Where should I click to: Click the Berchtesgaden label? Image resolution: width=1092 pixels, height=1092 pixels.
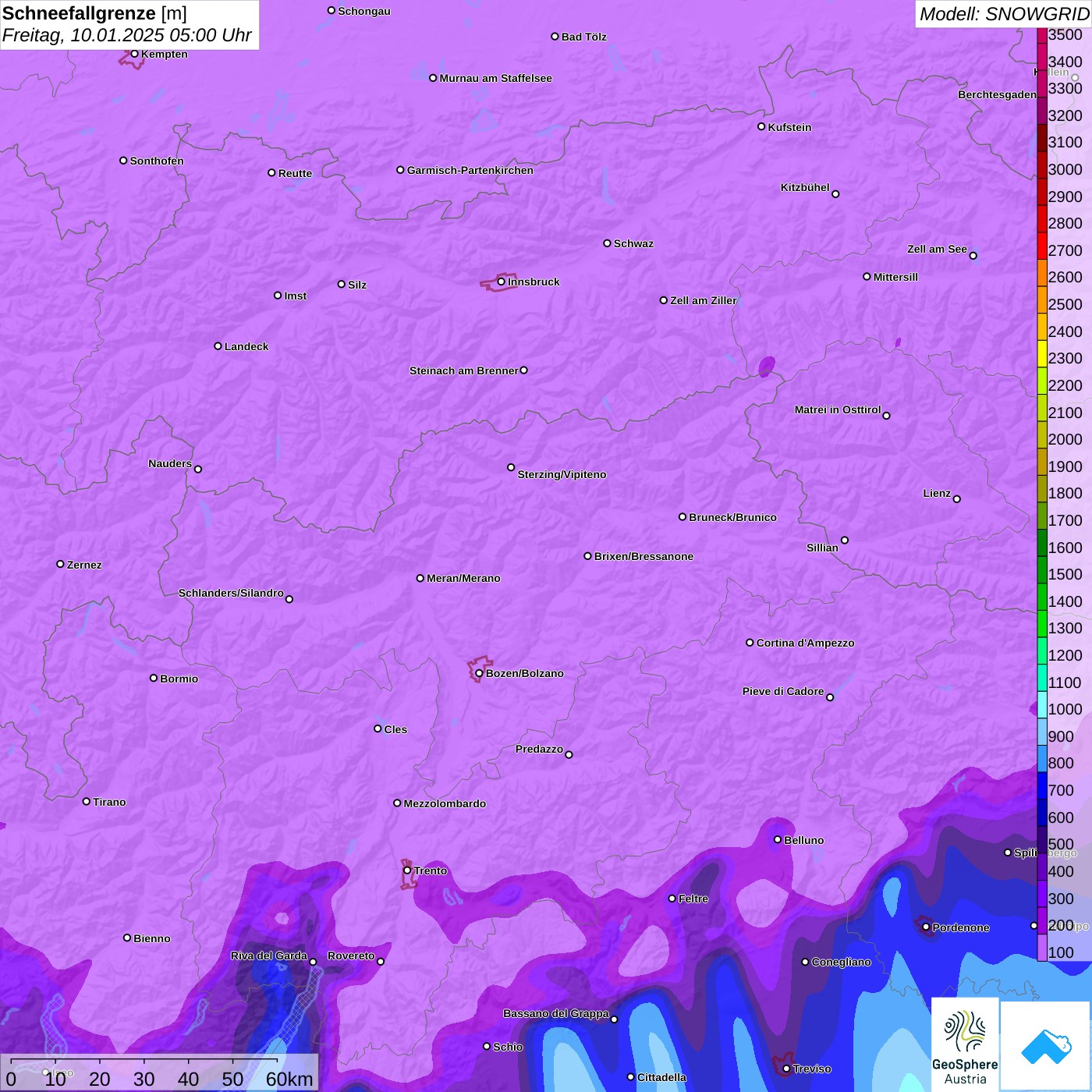(997, 94)
